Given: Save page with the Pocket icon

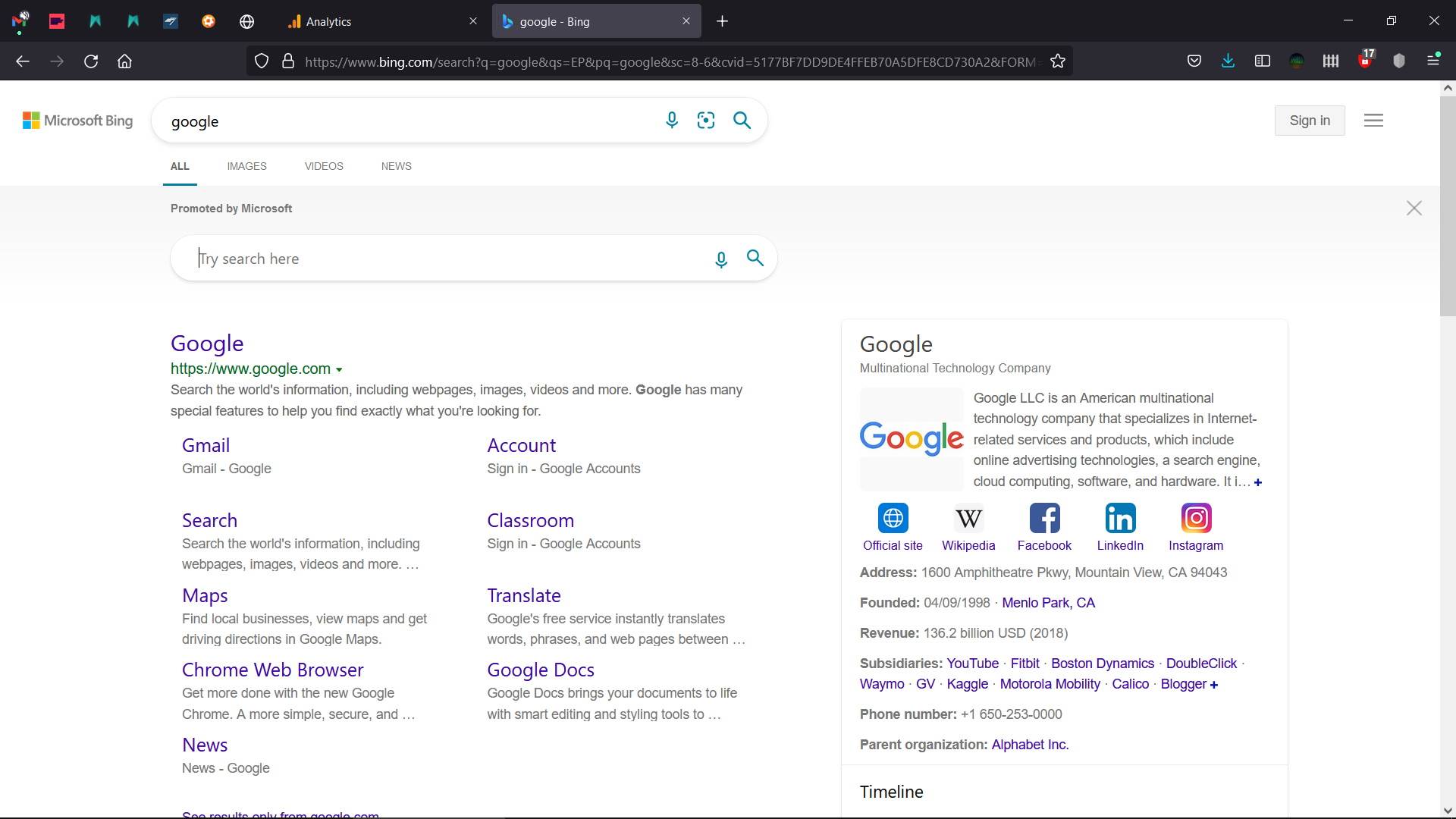Looking at the screenshot, I should [1194, 61].
